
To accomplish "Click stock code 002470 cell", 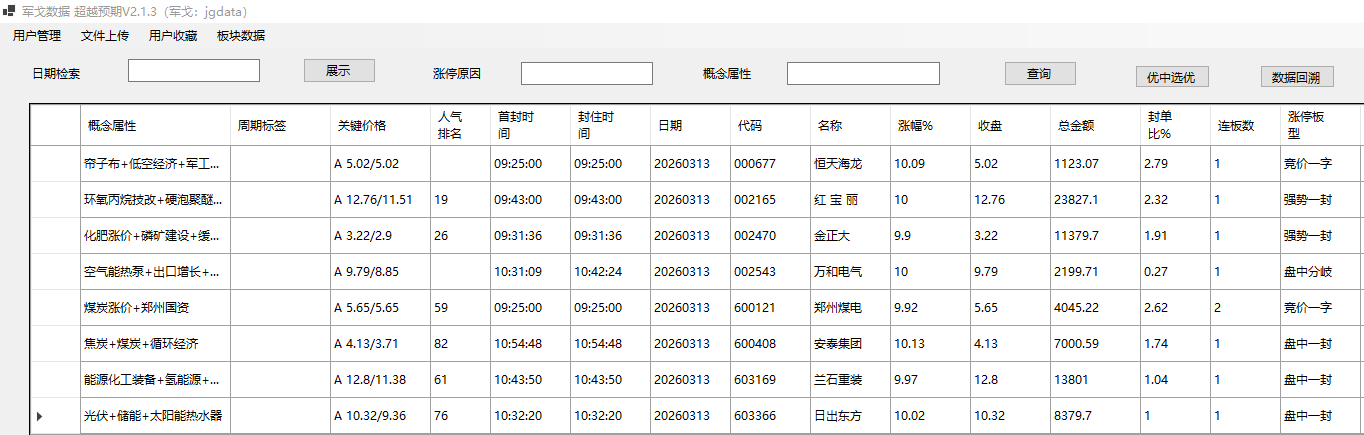I will (x=770, y=236).
